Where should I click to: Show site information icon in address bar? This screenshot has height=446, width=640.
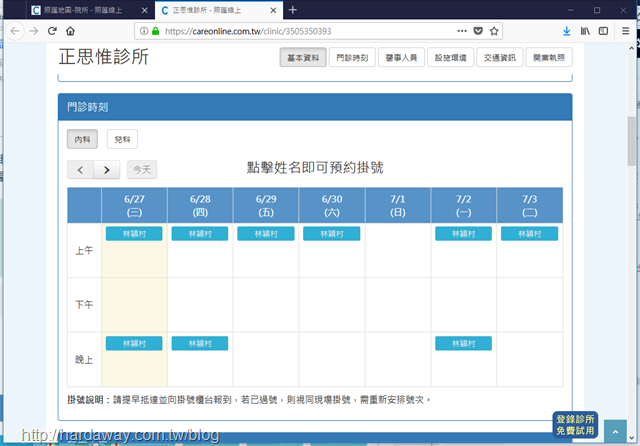pyautogui.click(x=144, y=31)
